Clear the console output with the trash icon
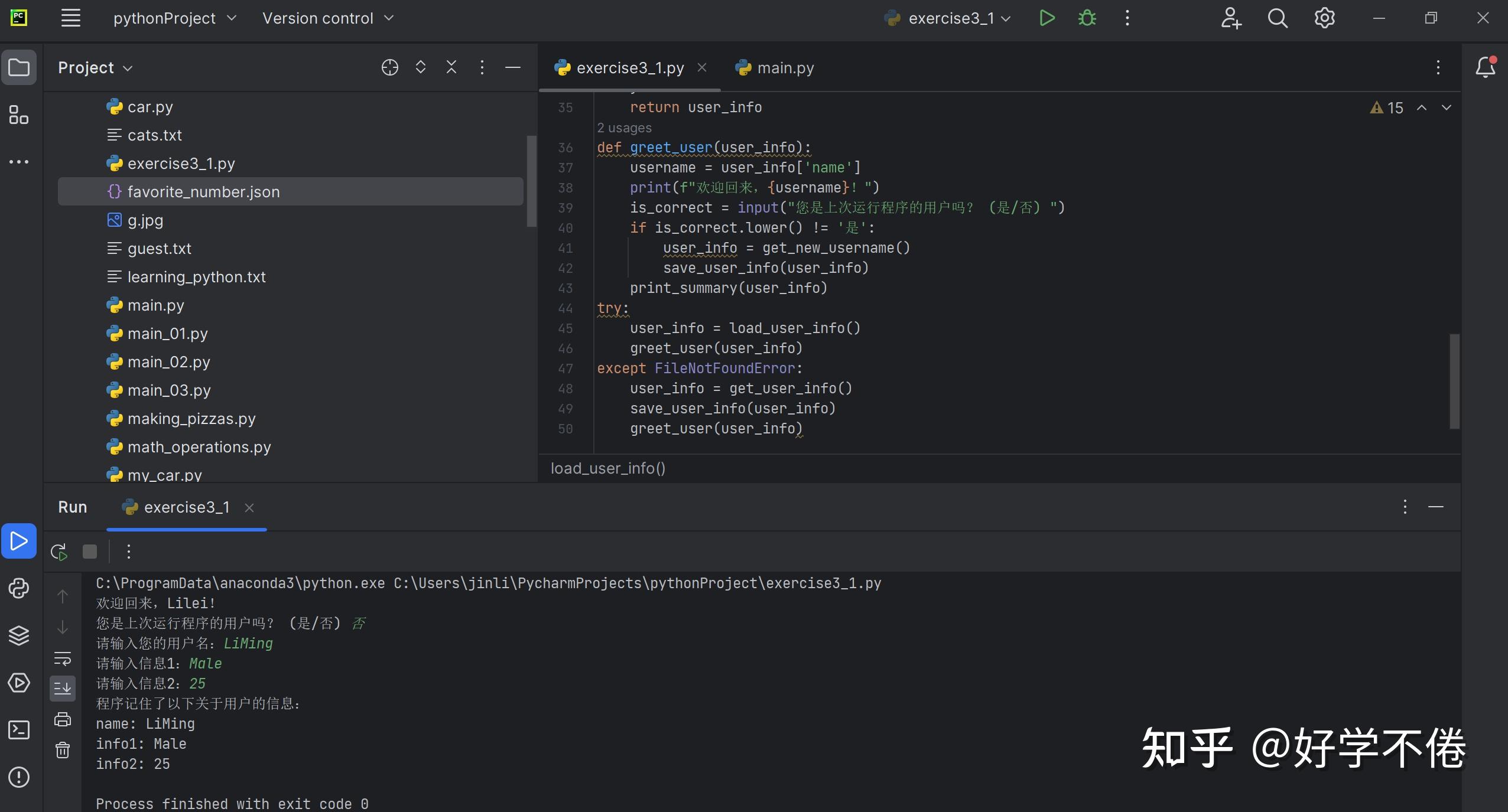The image size is (1508, 812). tap(63, 751)
